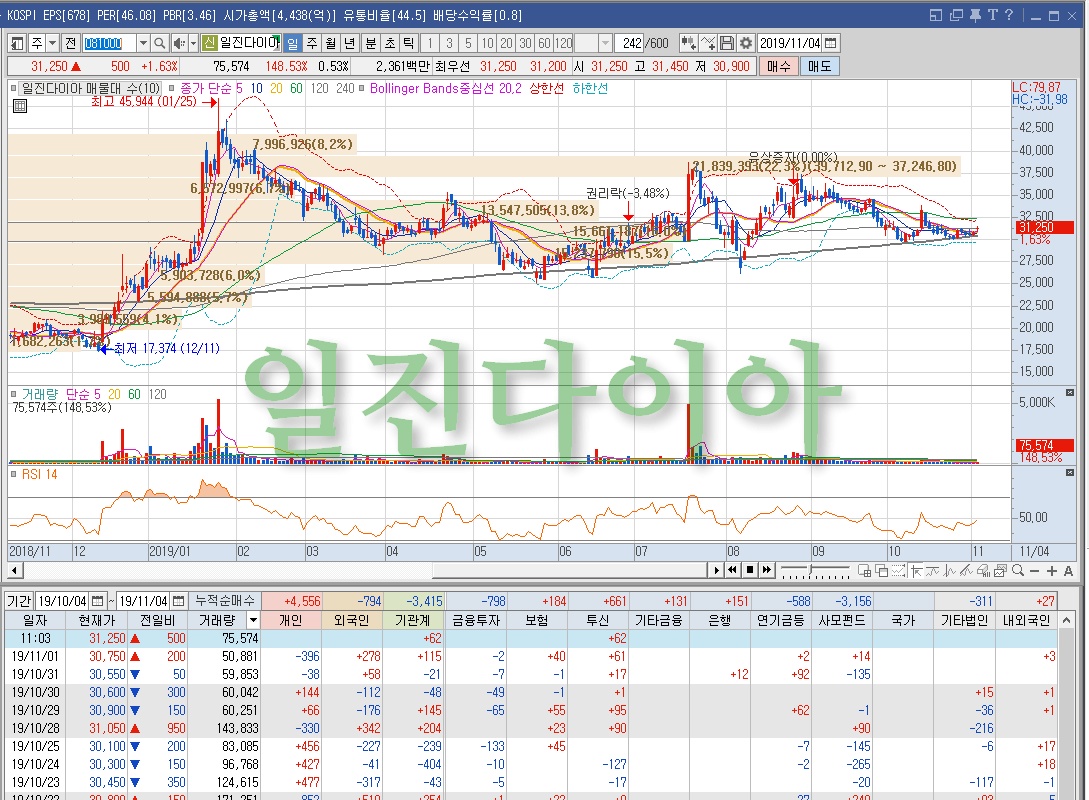The width and height of the screenshot is (1089, 800).
Task: Click the chart horizontal scrollbar thumb
Action: point(570,570)
